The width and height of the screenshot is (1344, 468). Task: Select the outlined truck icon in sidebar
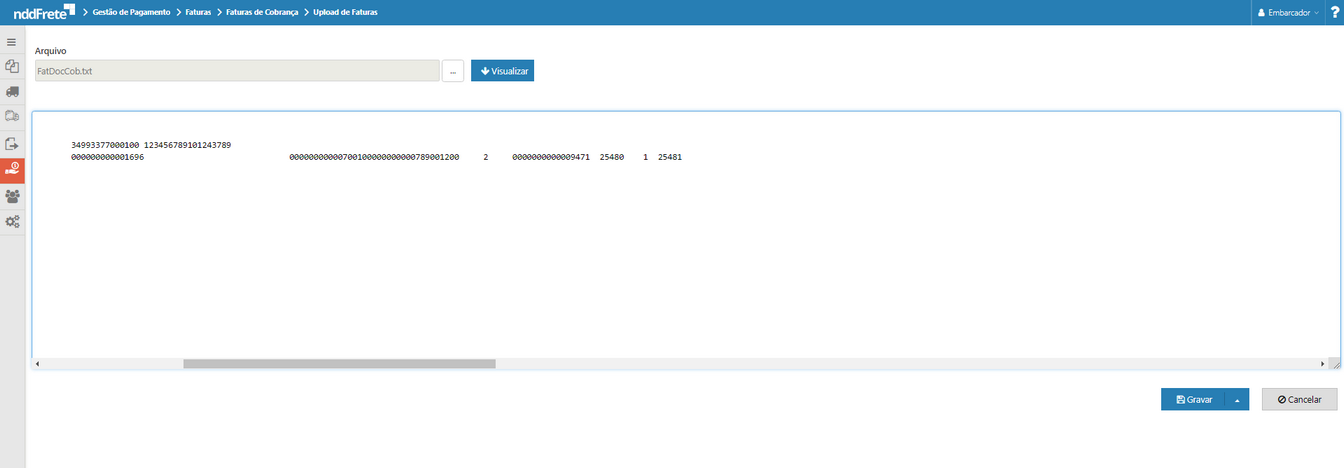pos(12,116)
